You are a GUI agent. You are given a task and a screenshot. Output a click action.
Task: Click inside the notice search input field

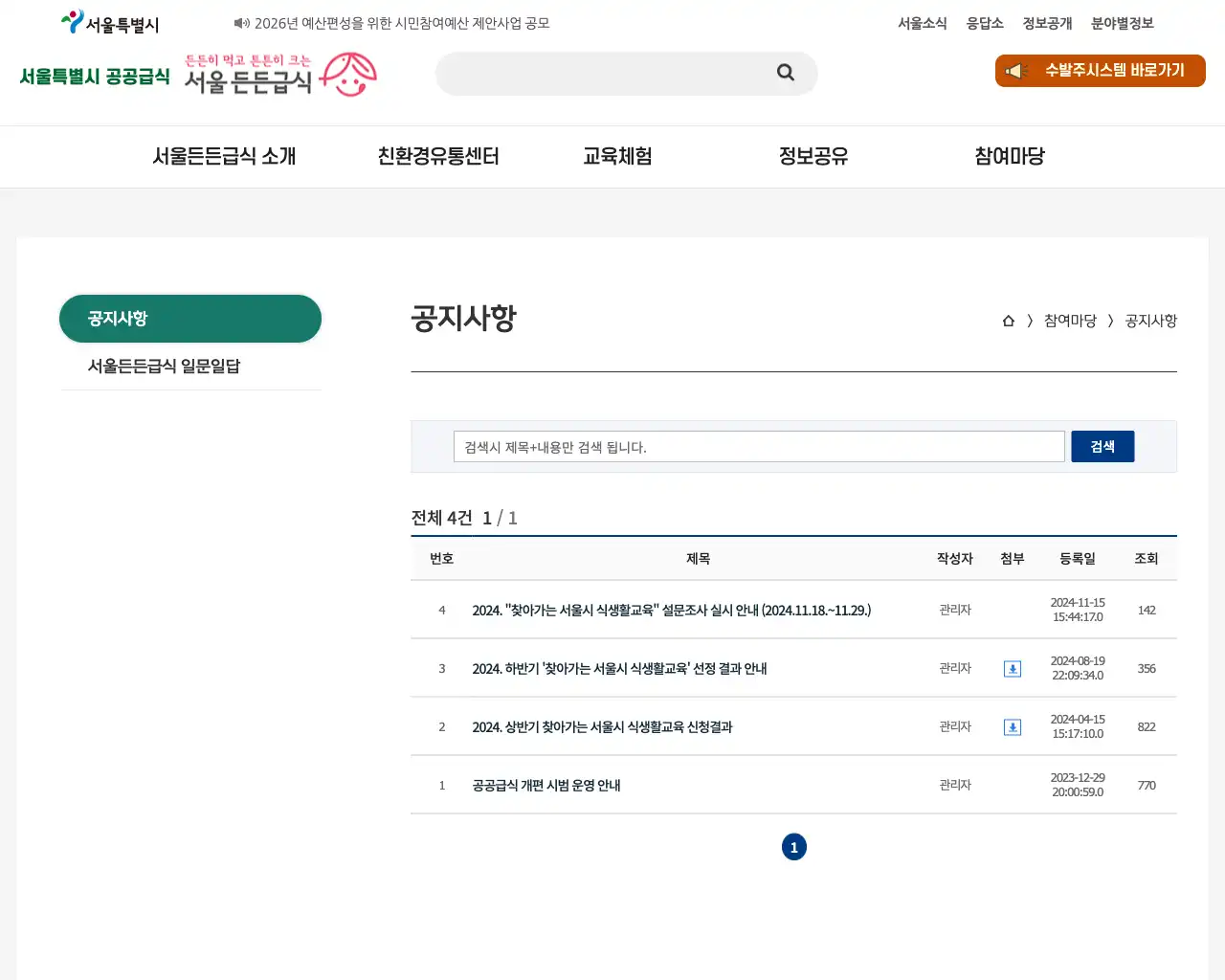[758, 446]
